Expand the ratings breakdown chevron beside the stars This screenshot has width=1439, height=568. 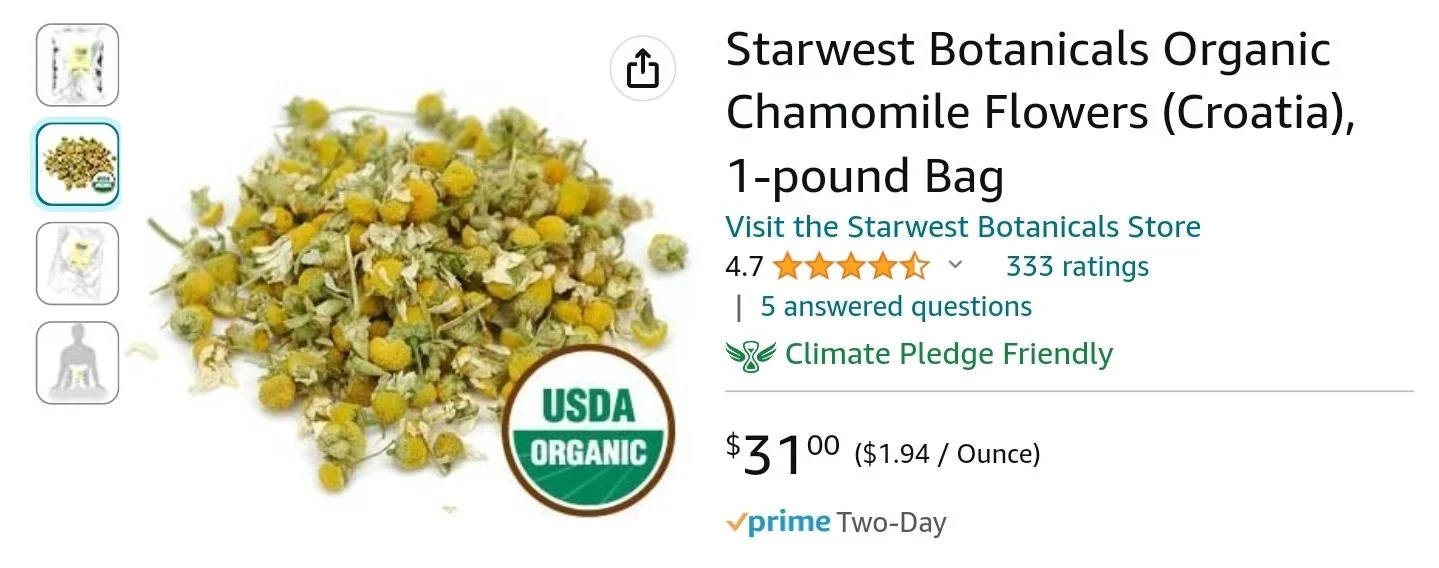[x=955, y=265]
